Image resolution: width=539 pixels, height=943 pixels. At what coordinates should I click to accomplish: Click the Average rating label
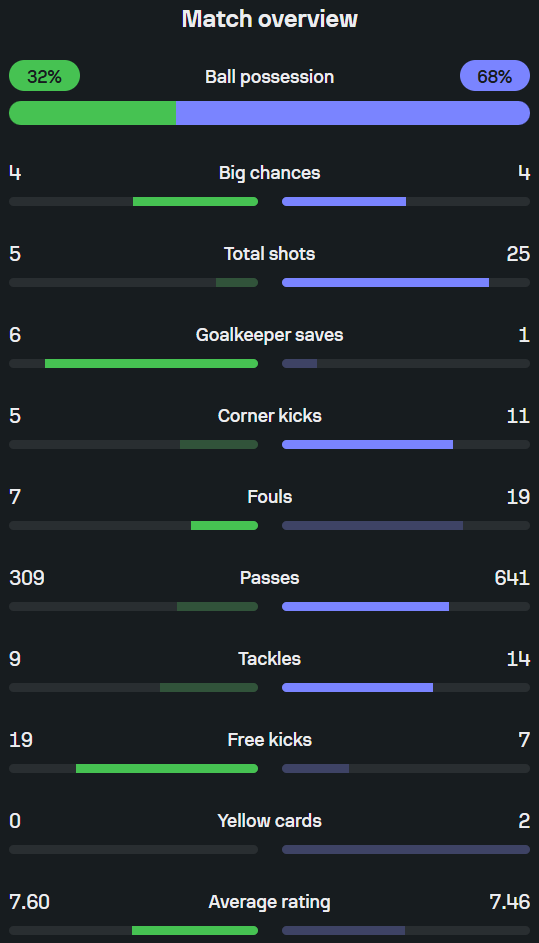click(270, 902)
